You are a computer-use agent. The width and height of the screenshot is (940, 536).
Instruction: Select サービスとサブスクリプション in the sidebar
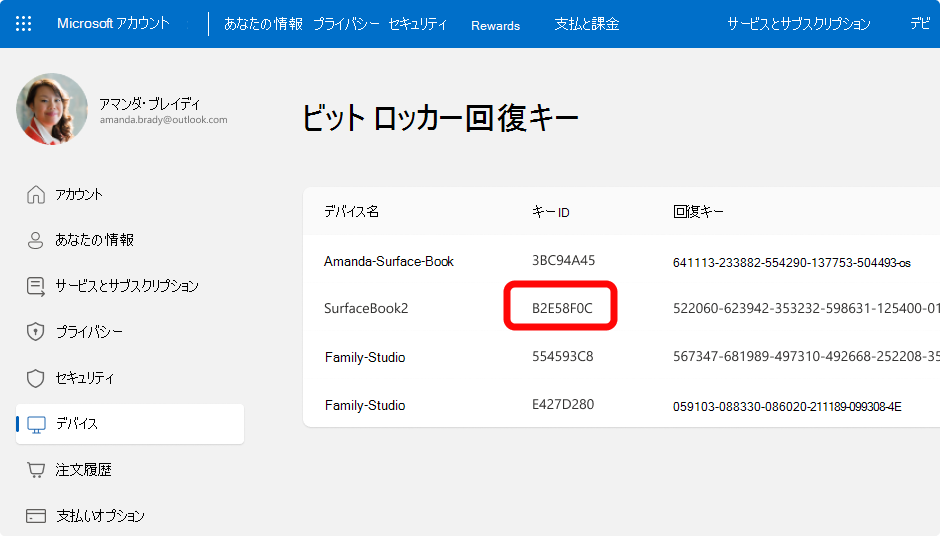pyautogui.click(x=127, y=286)
